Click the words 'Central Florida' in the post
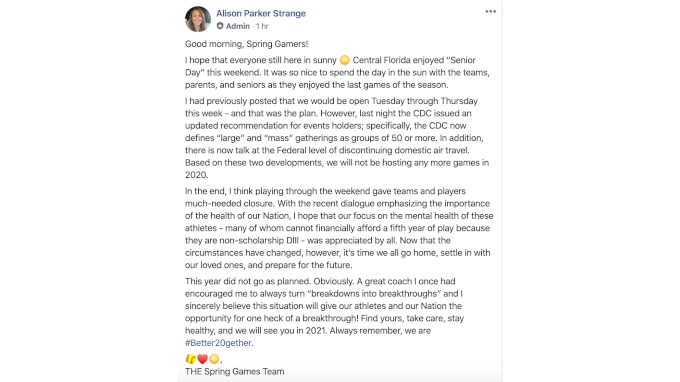 [381, 60]
